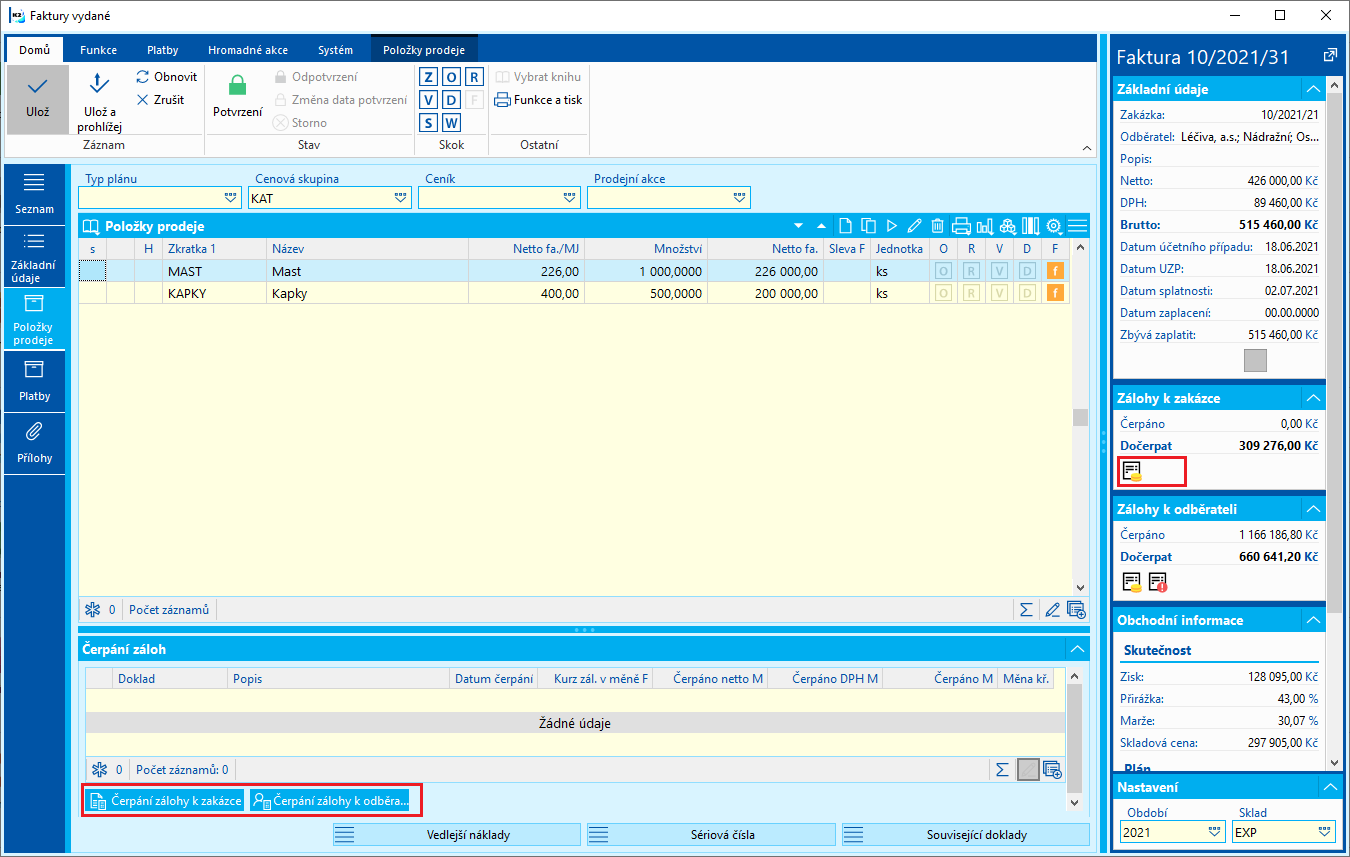This screenshot has height=857, width=1350.
Task: Open the Platby ribbon tab
Action: click(162, 50)
